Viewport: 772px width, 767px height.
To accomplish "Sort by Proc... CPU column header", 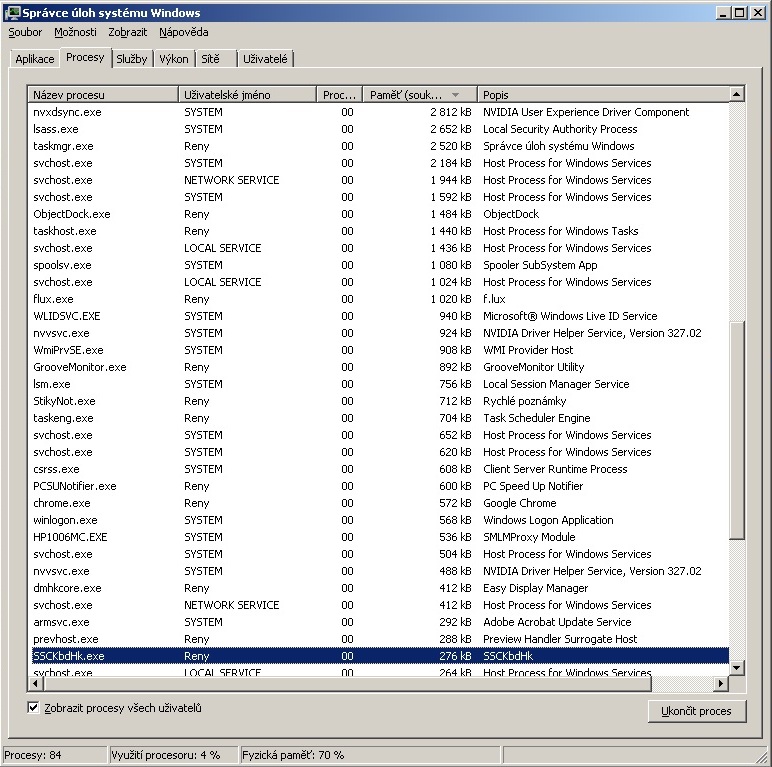I will point(339,95).
